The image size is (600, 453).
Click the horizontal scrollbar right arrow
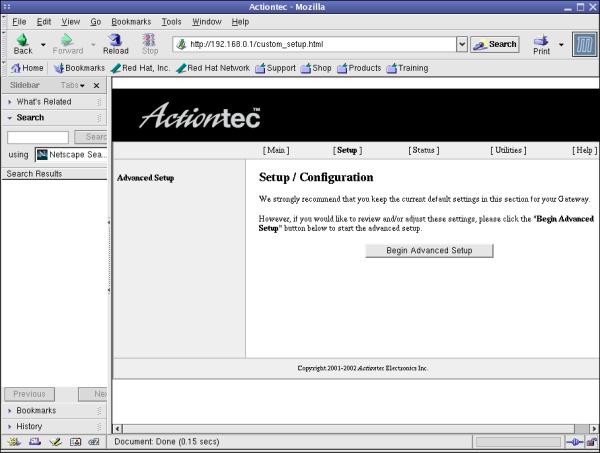coord(593,429)
